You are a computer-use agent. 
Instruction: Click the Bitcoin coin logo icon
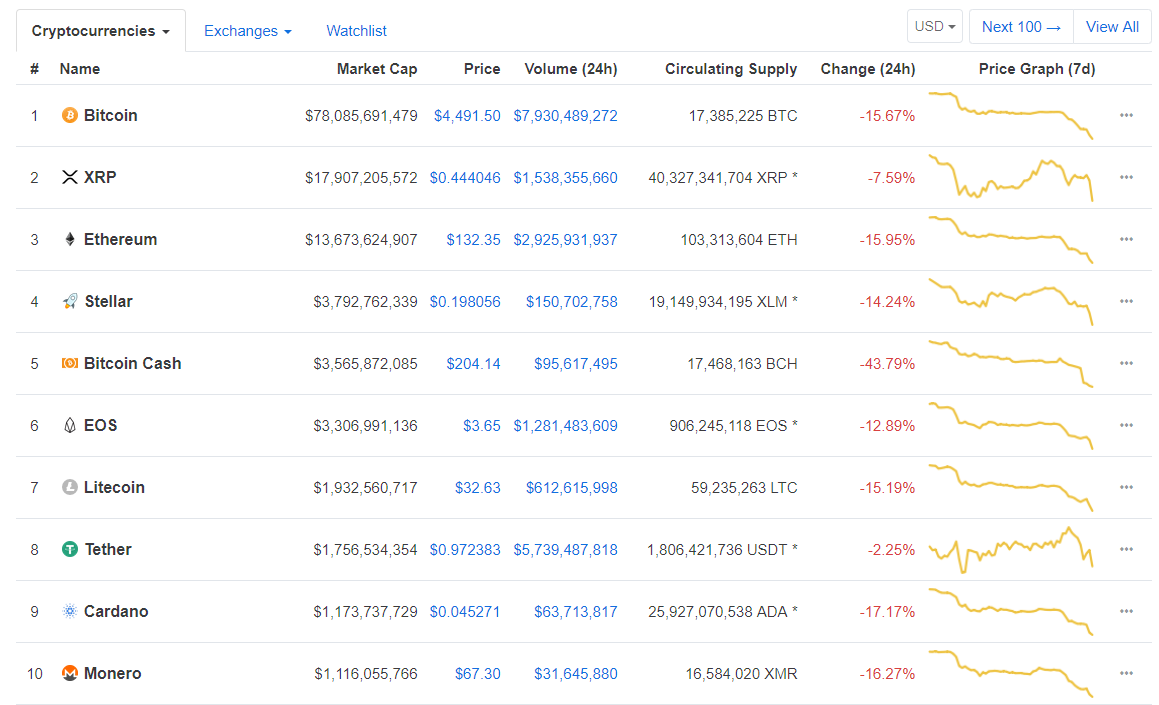[x=69, y=116]
